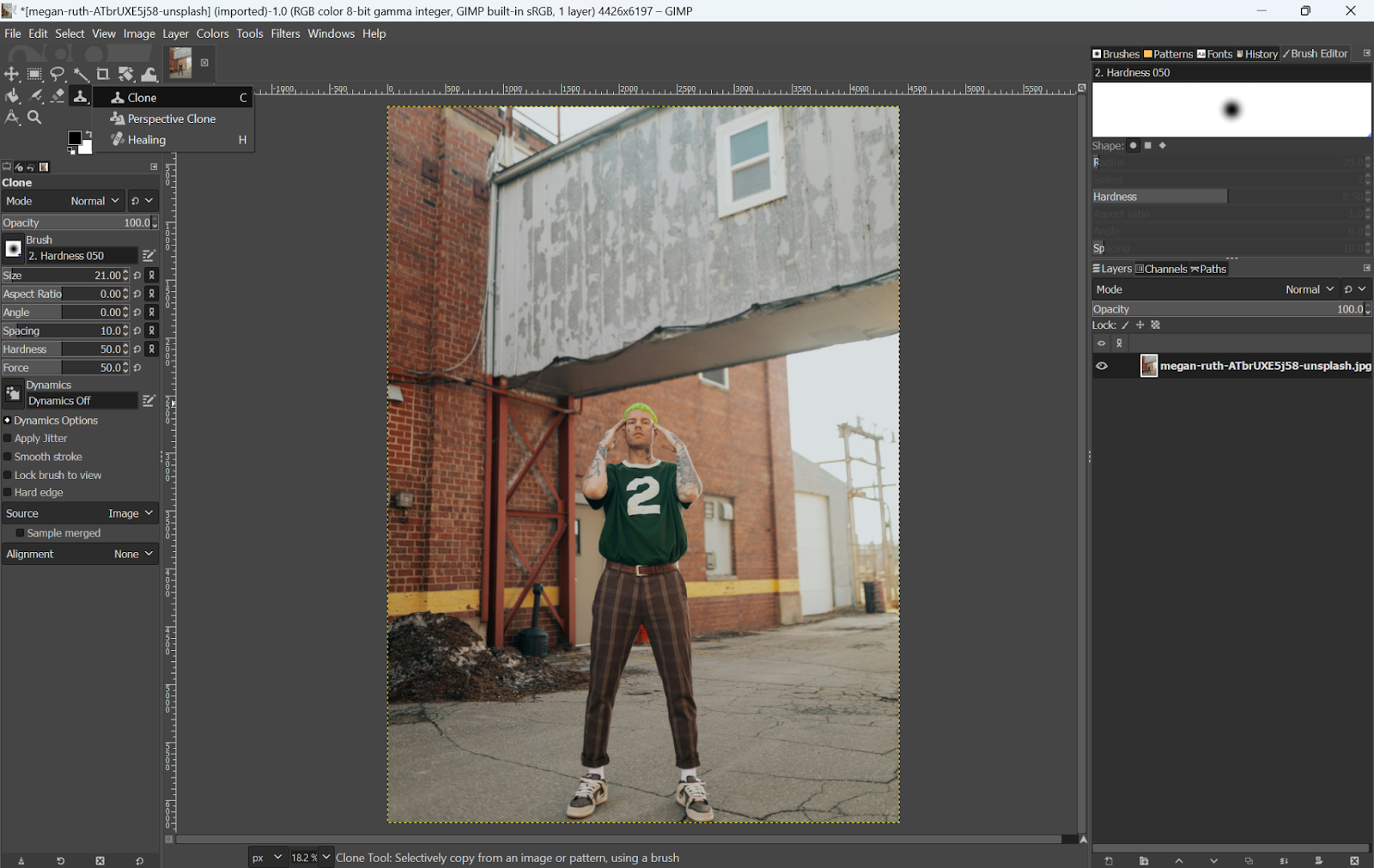
Task: Open Source Image dropdown
Action: click(81, 513)
